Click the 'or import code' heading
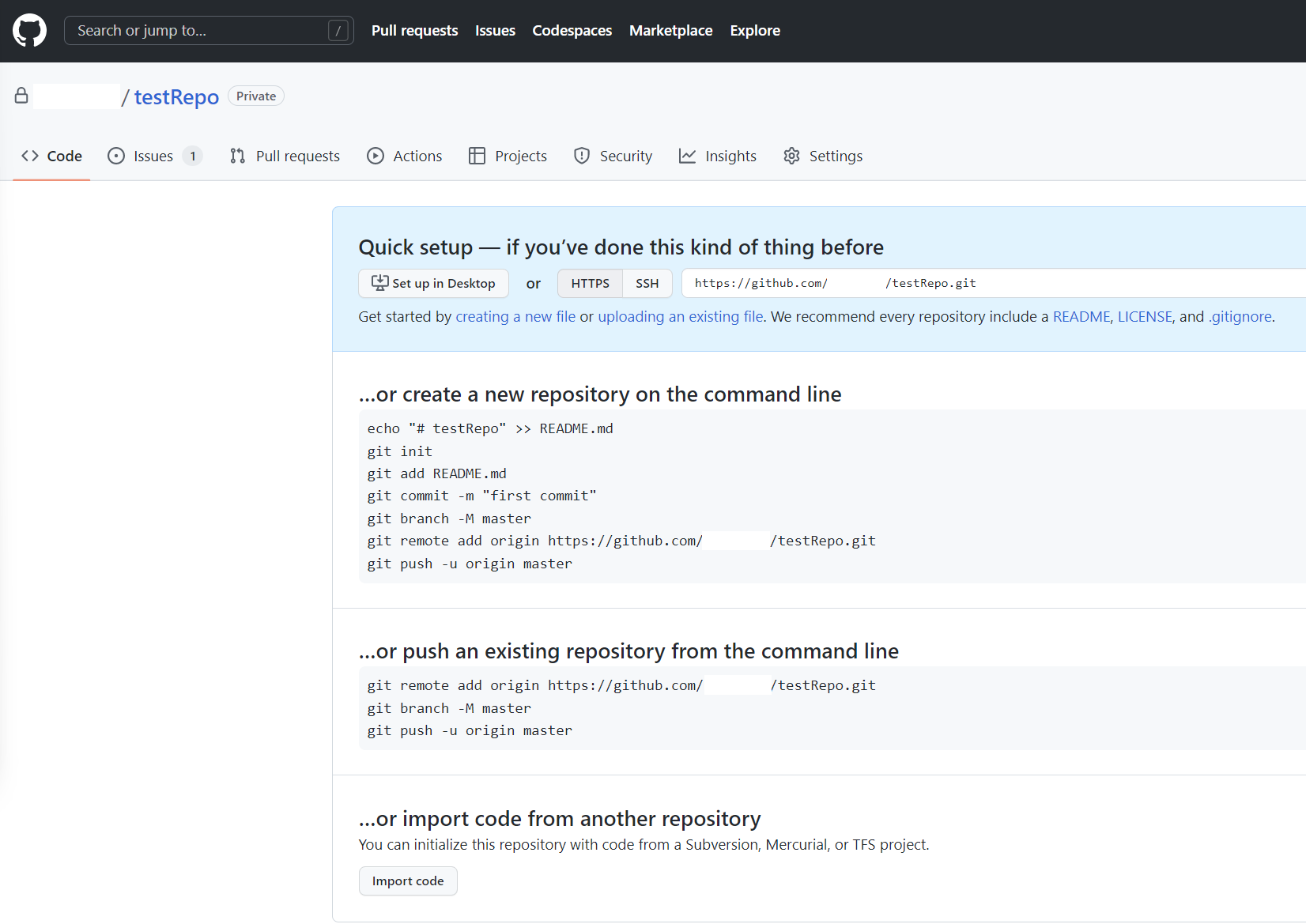This screenshot has height=924, width=1306. (x=560, y=819)
